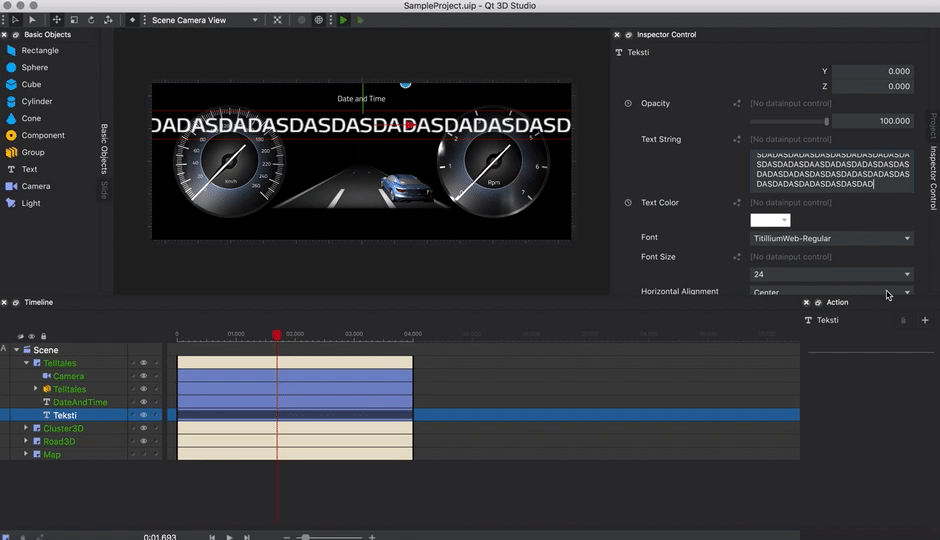Click the rotate tool in toolbar
The width and height of the screenshot is (940, 540).
coord(90,20)
